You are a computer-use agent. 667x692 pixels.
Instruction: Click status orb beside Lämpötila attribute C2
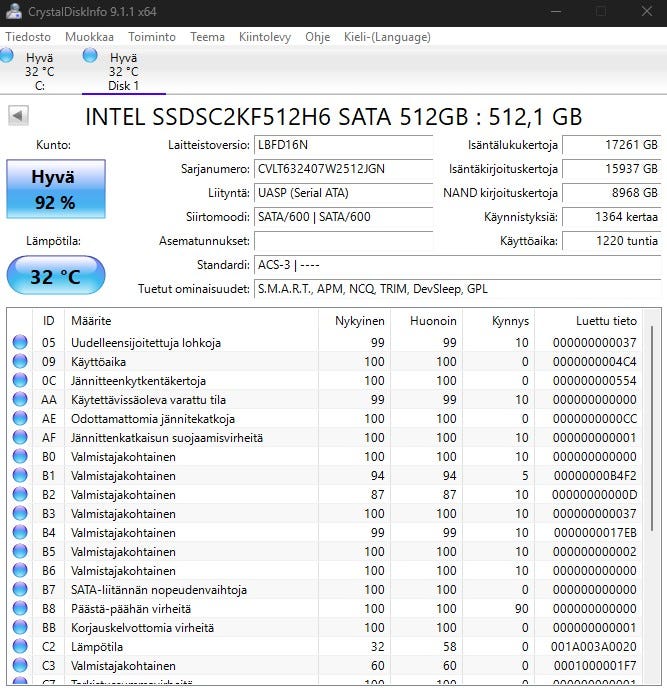[20, 647]
